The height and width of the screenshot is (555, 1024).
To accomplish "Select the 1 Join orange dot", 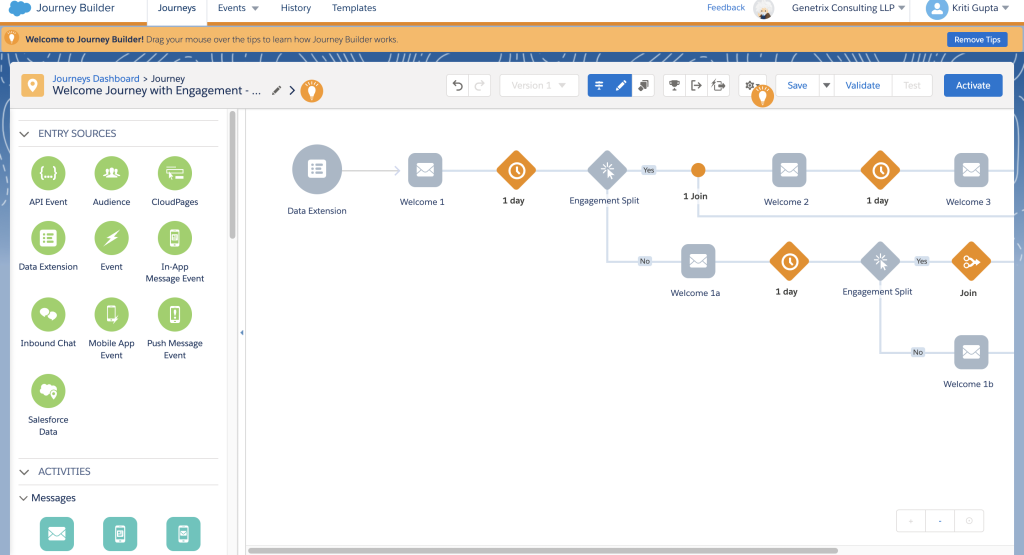I will [x=698, y=170].
